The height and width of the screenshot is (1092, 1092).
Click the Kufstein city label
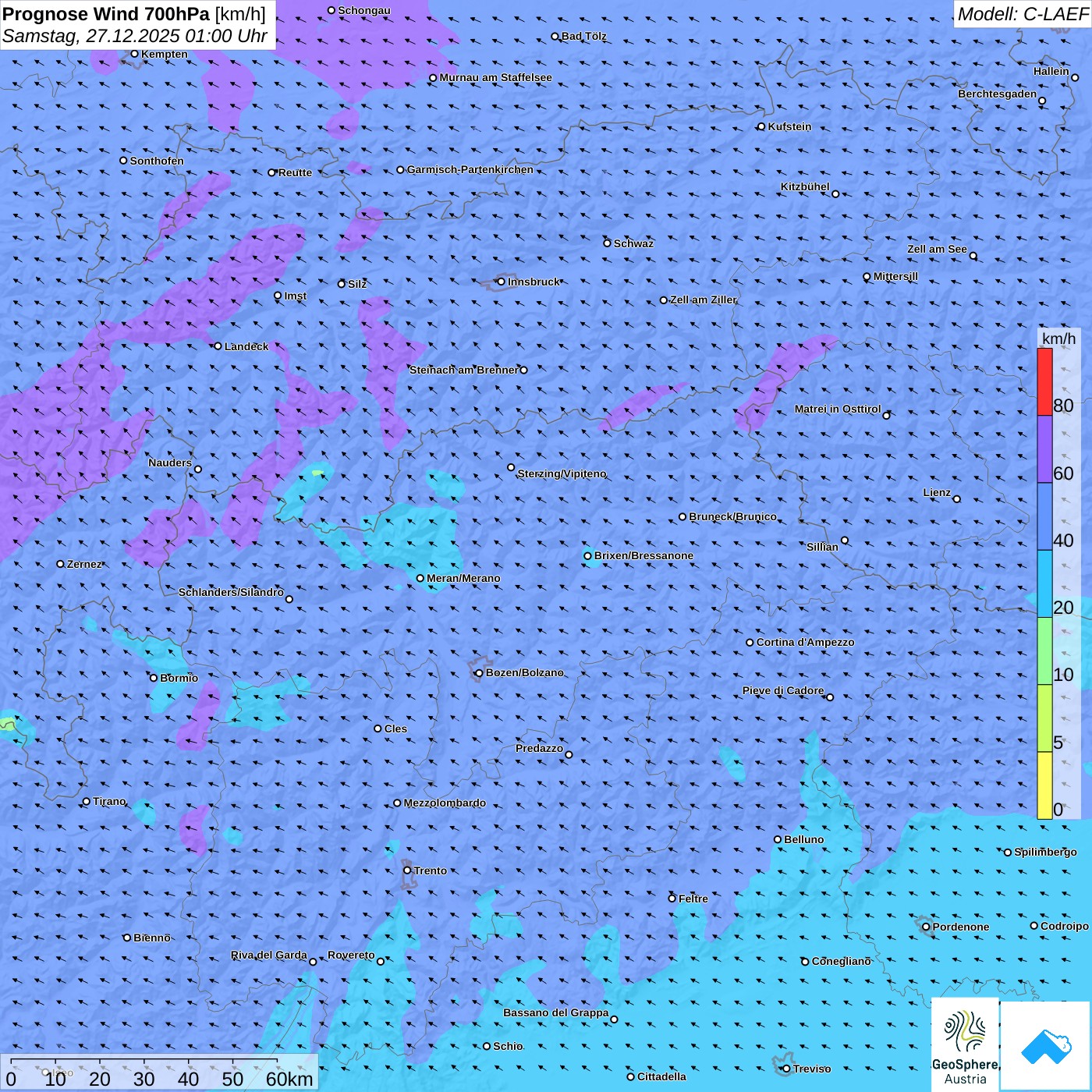789,126
